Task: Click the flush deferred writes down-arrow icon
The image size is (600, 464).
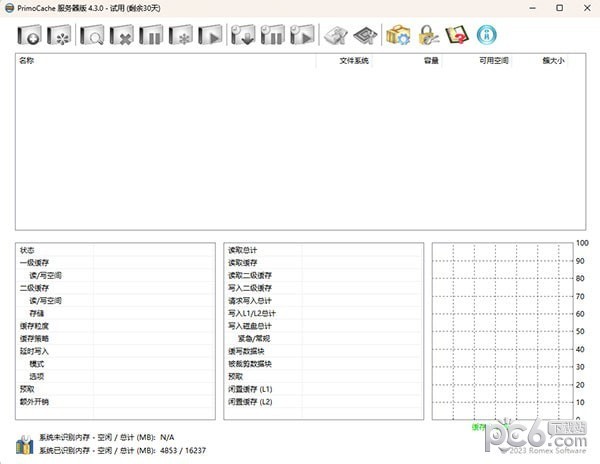Action: (243, 35)
